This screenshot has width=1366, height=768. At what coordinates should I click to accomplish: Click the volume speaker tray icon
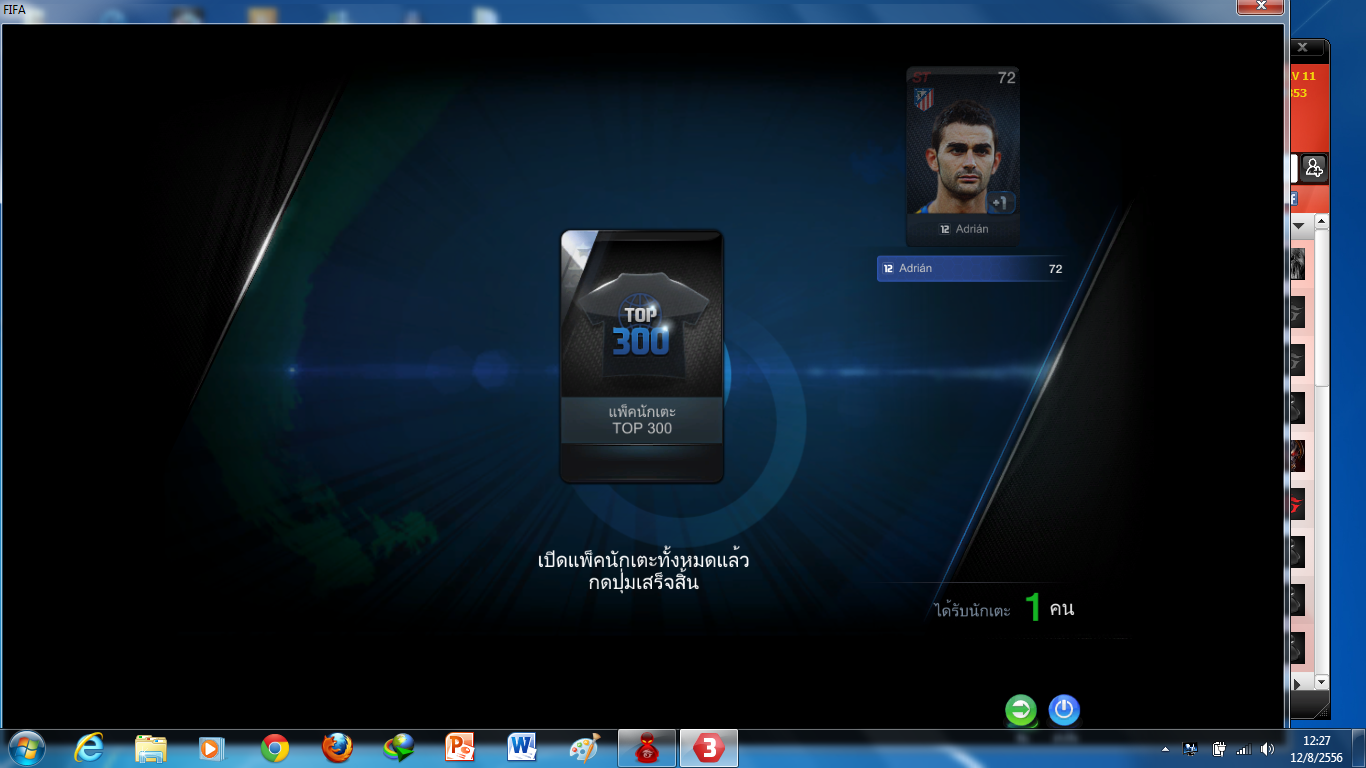[x=1268, y=748]
